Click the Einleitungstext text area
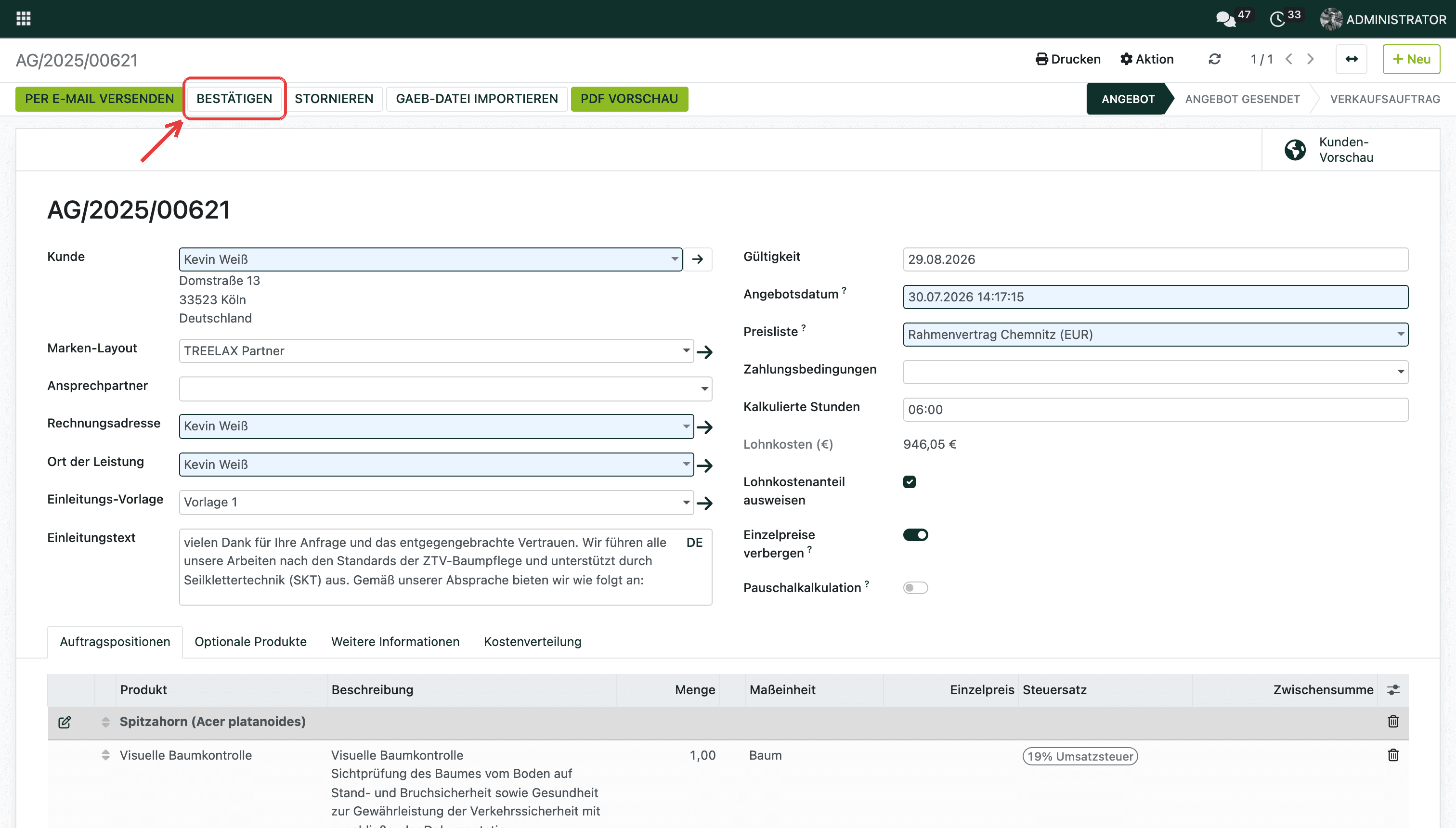1456x828 pixels. [445, 567]
